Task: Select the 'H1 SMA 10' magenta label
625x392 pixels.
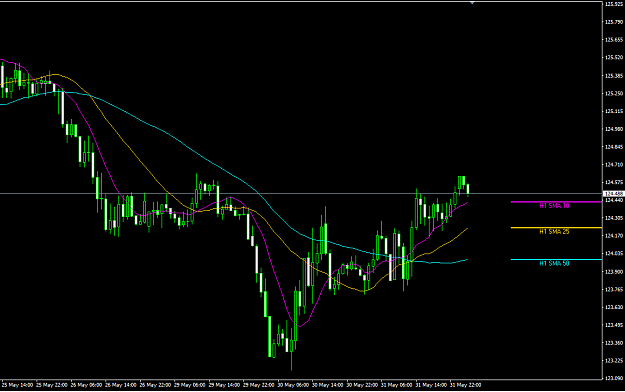Action: point(554,206)
